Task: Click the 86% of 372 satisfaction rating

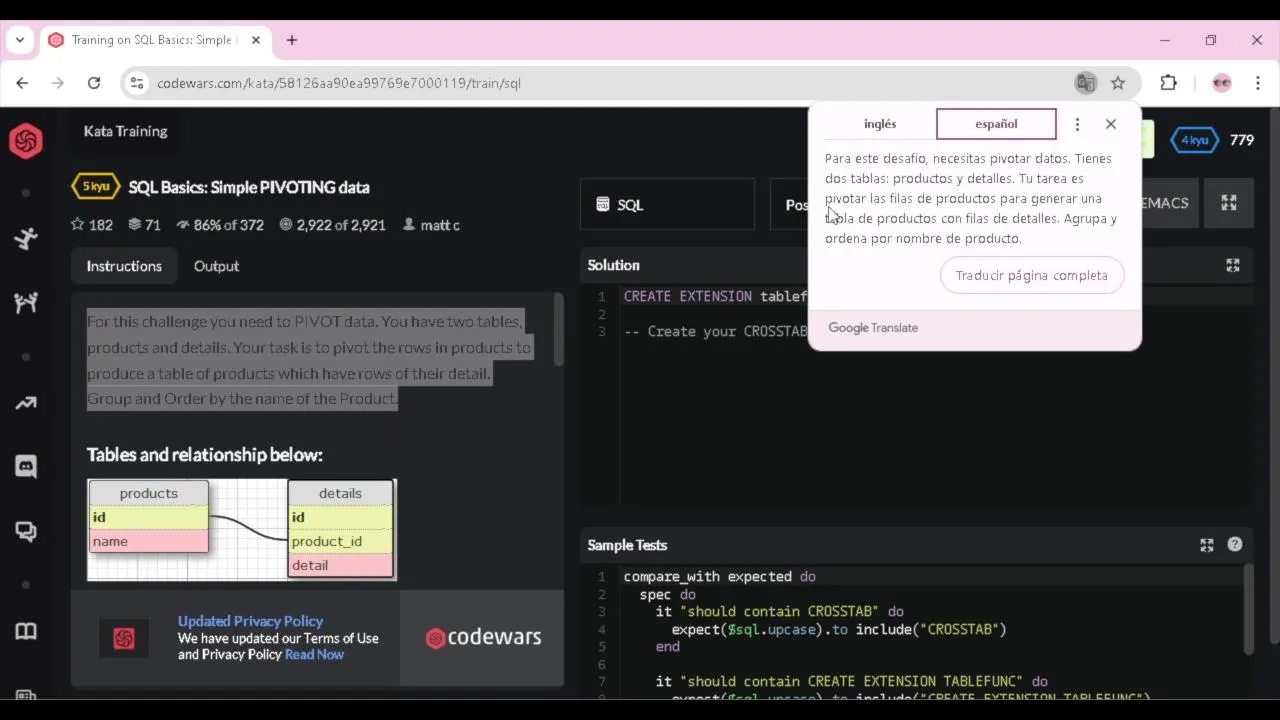Action: click(220, 225)
